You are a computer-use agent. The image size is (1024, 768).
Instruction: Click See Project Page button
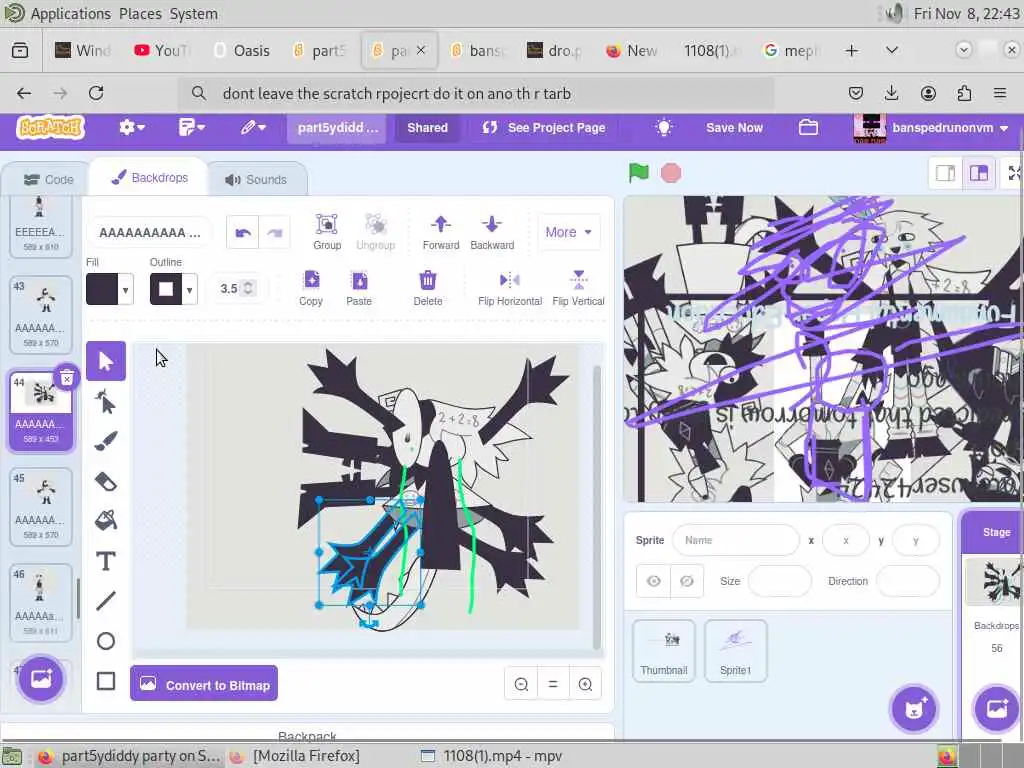click(544, 127)
